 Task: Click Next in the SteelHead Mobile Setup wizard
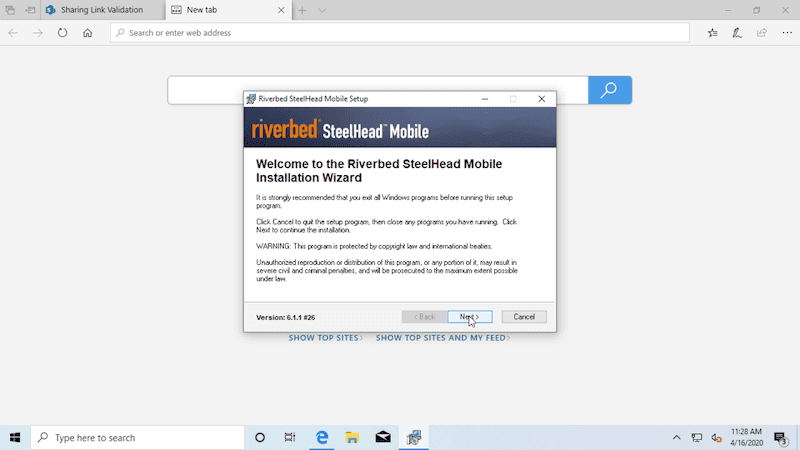coord(469,317)
